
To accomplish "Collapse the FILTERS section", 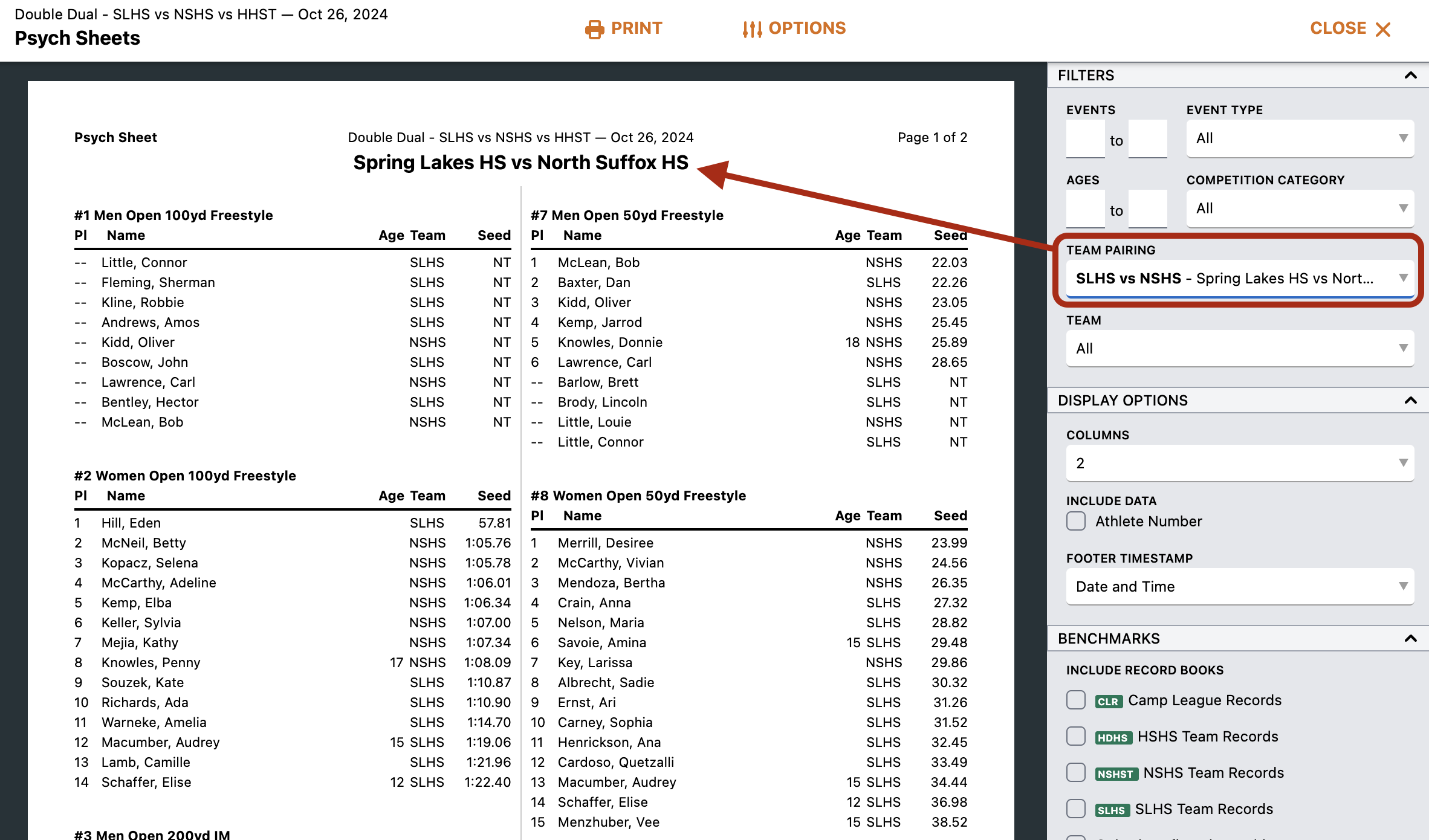I will pyautogui.click(x=1411, y=76).
